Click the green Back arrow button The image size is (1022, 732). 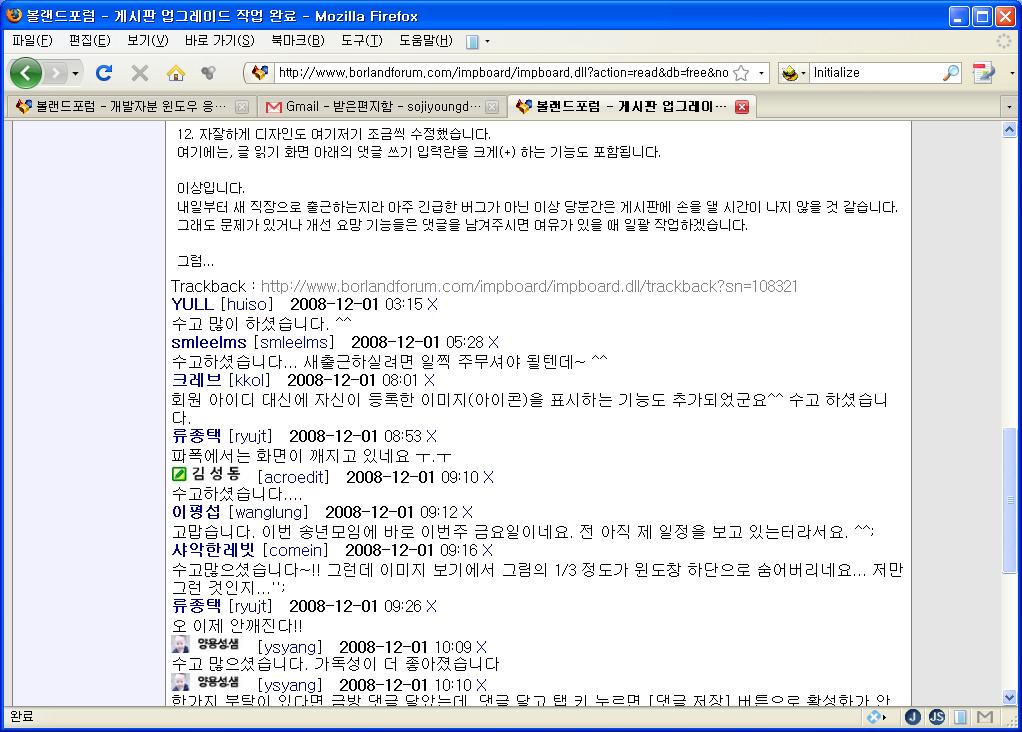pos(25,73)
